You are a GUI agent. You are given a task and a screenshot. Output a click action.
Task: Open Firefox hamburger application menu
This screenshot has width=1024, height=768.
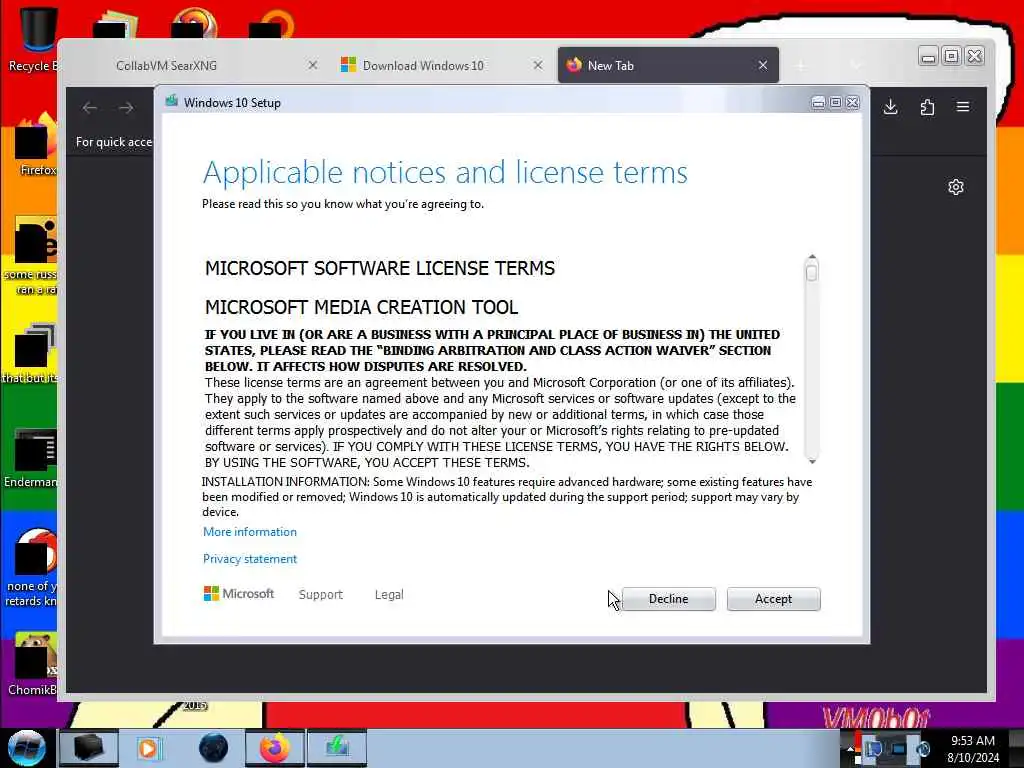[963, 107]
